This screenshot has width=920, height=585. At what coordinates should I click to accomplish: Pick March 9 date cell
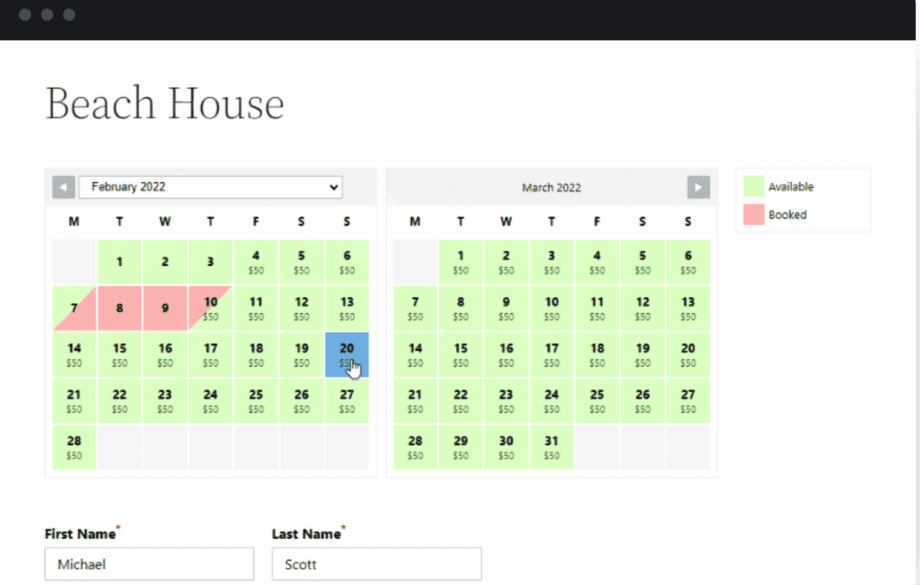coord(506,308)
